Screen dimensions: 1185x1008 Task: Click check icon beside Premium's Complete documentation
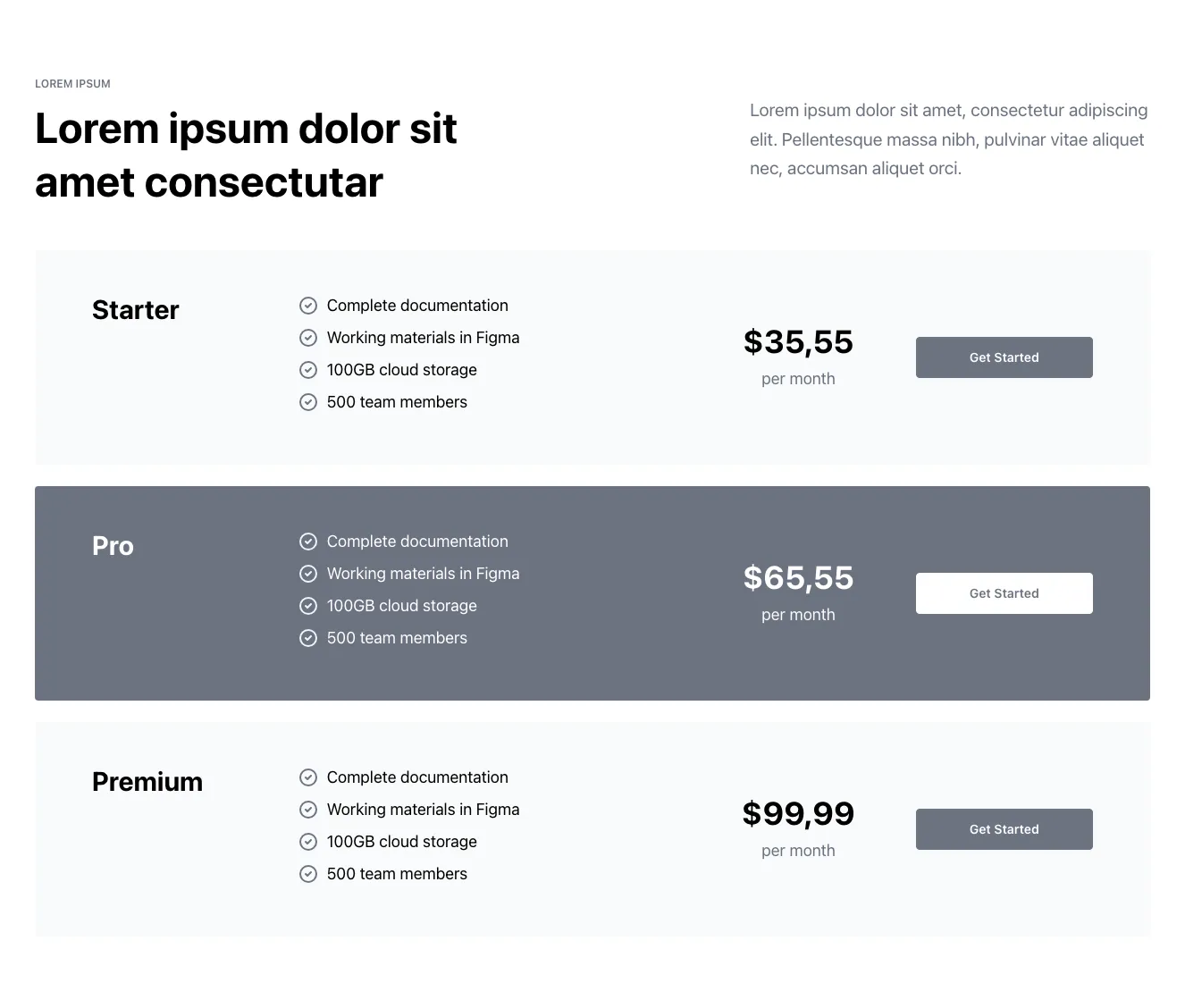pos(308,777)
